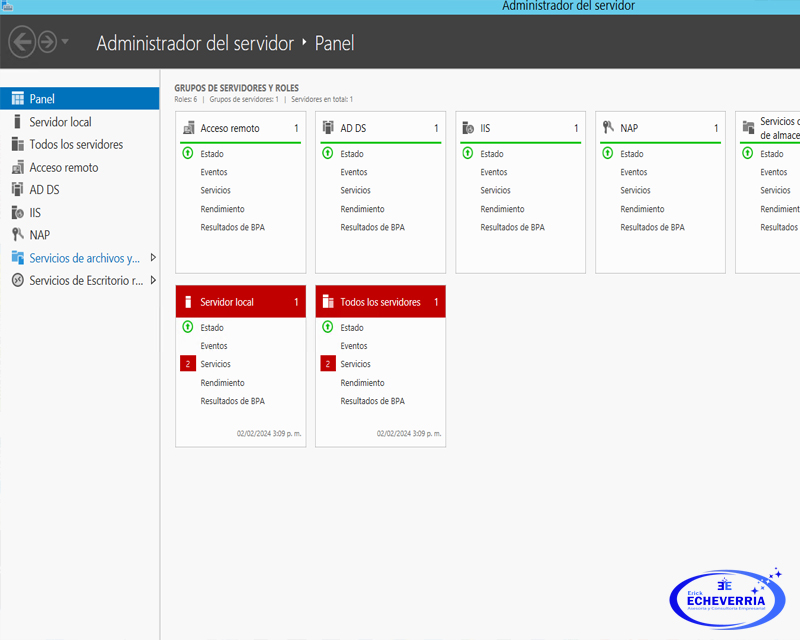Click the NAP tile header
This screenshot has width=800, height=640.
[x=660, y=128]
